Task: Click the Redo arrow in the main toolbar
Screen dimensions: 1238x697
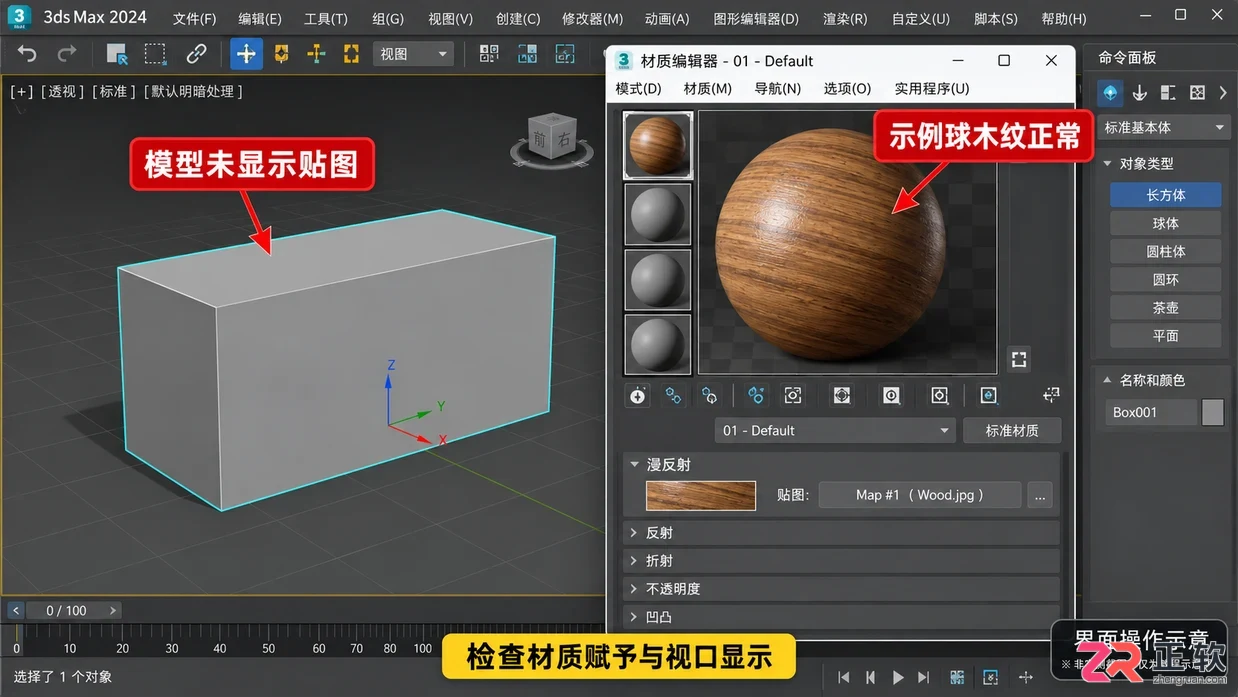Action: [67, 54]
